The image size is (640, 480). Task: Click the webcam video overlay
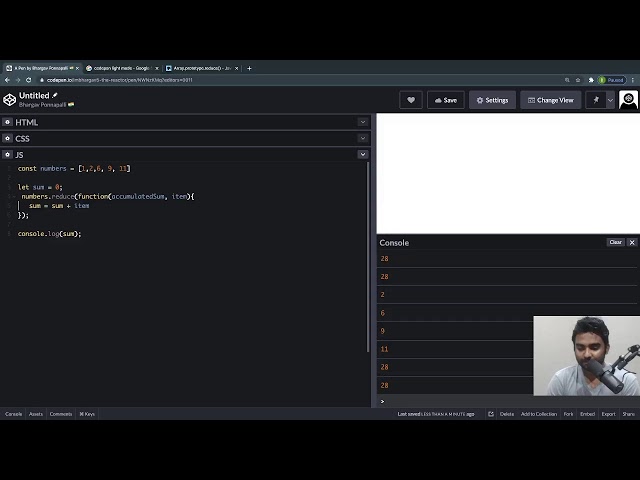click(x=587, y=356)
